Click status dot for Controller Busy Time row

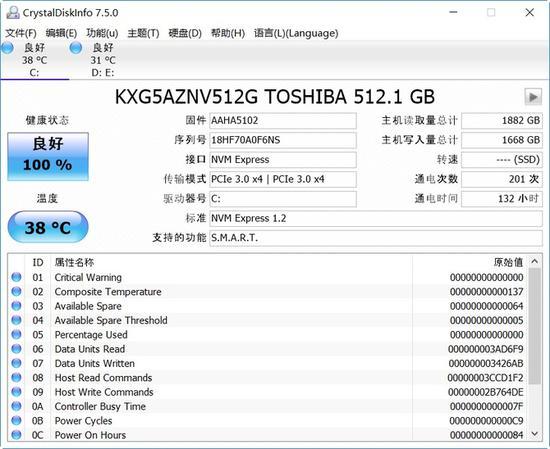(x=16, y=406)
